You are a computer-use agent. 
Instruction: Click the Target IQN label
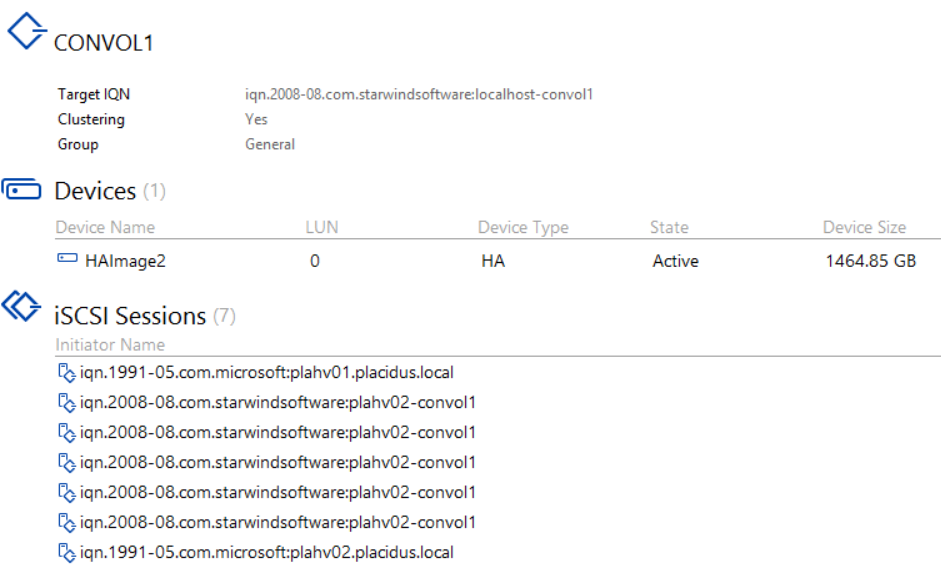click(x=94, y=94)
